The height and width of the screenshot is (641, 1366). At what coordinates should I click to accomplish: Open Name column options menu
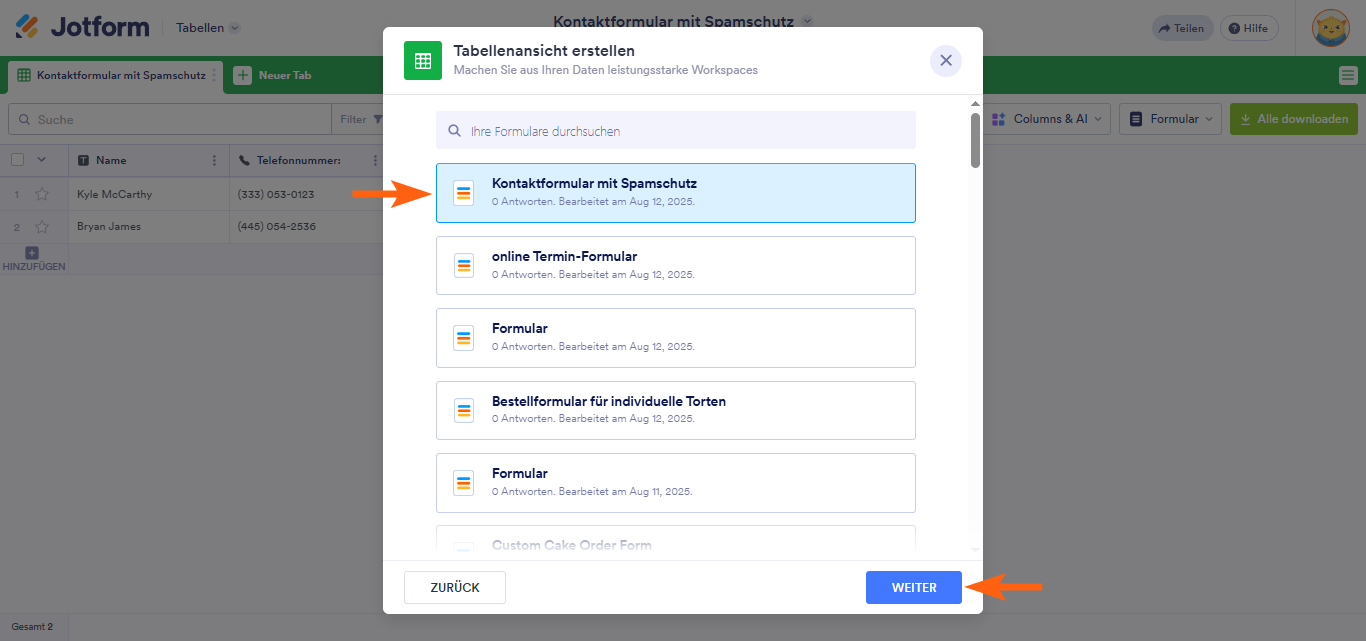tap(214, 160)
